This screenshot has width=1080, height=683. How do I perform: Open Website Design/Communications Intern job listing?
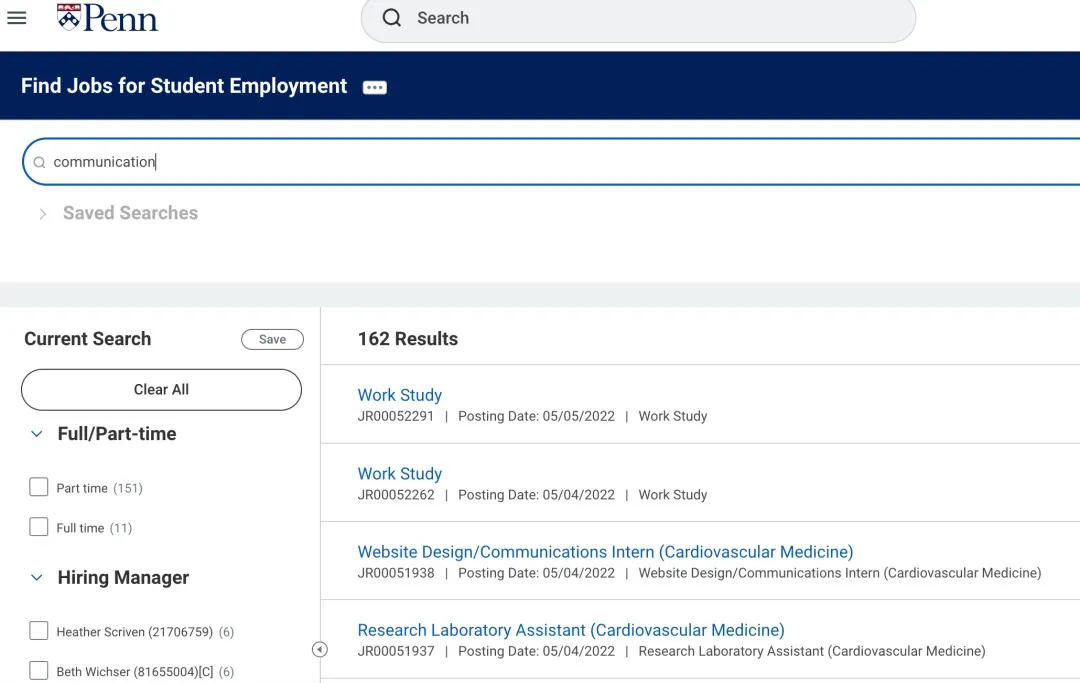point(605,552)
